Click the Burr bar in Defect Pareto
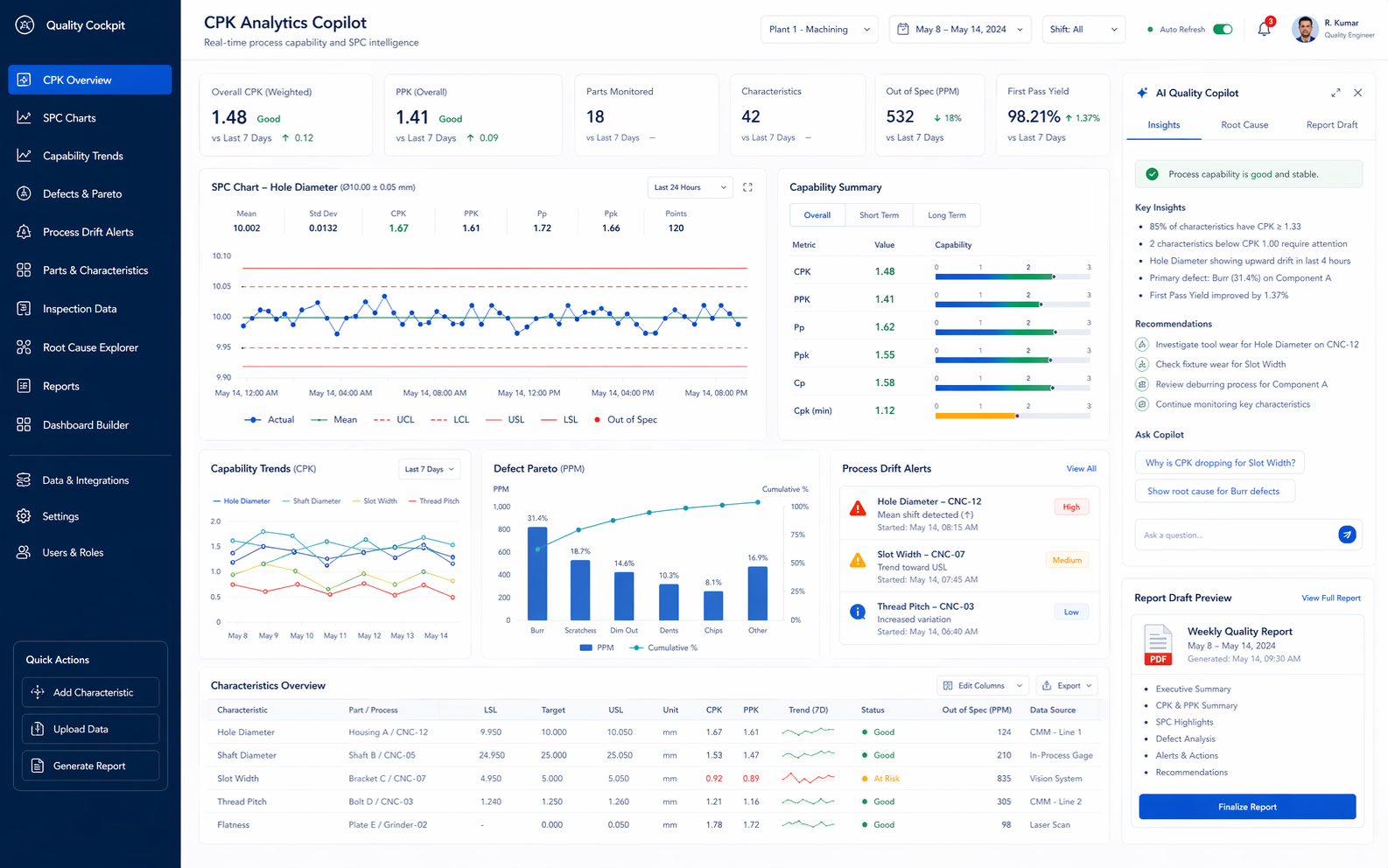 point(537,573)
